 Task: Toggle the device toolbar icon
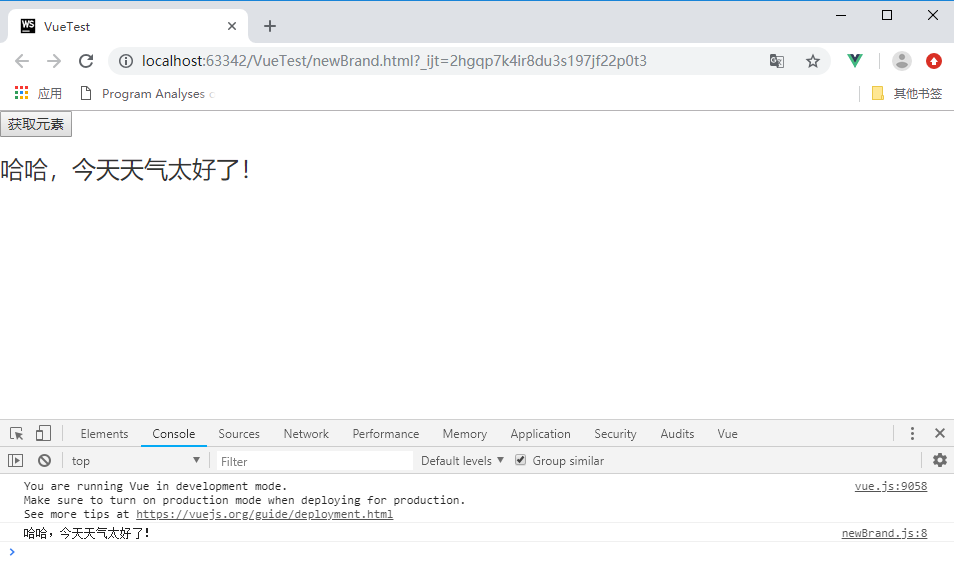tap(43, 433)
